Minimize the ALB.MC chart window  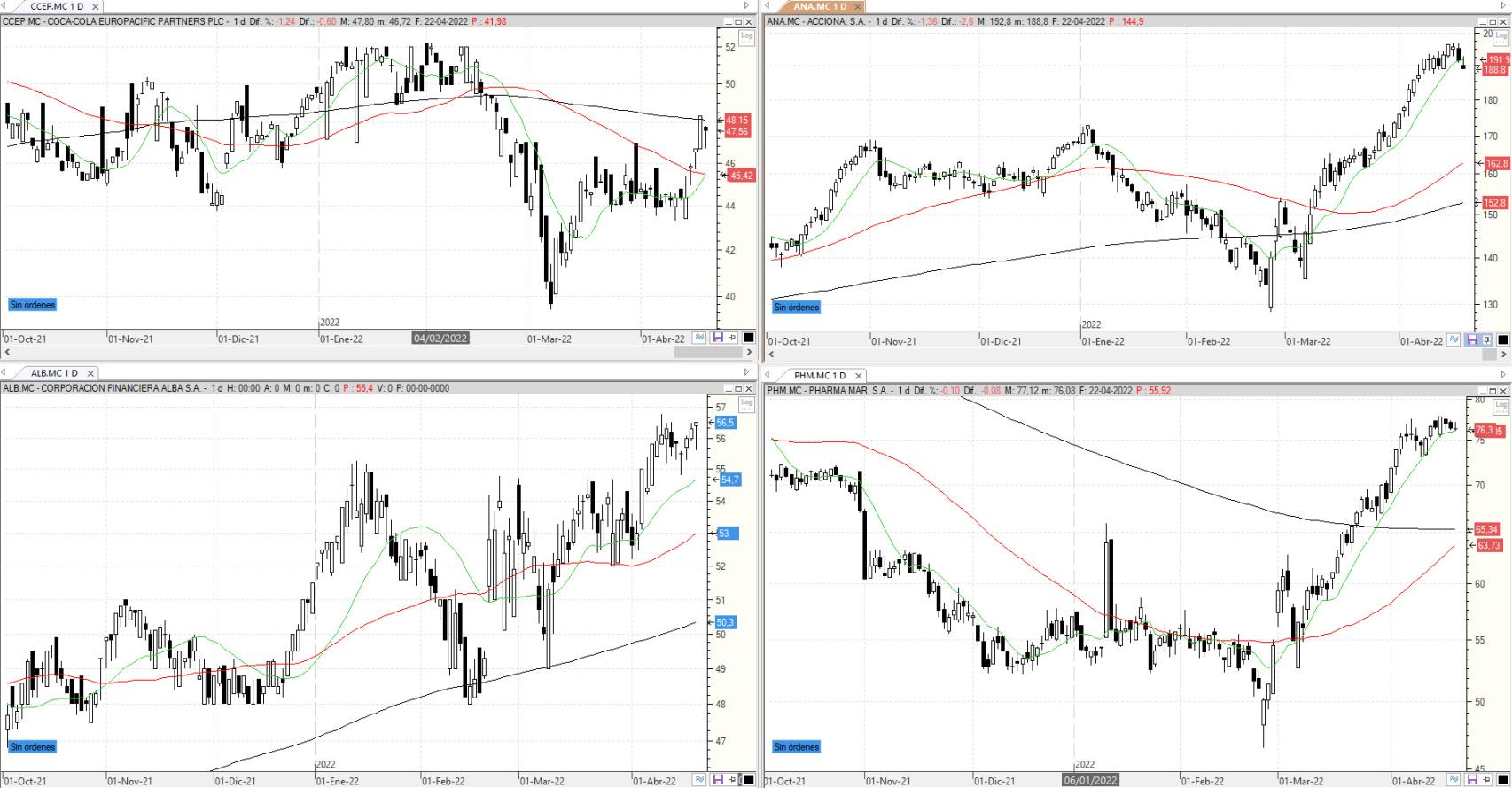[x=728, y=388]
